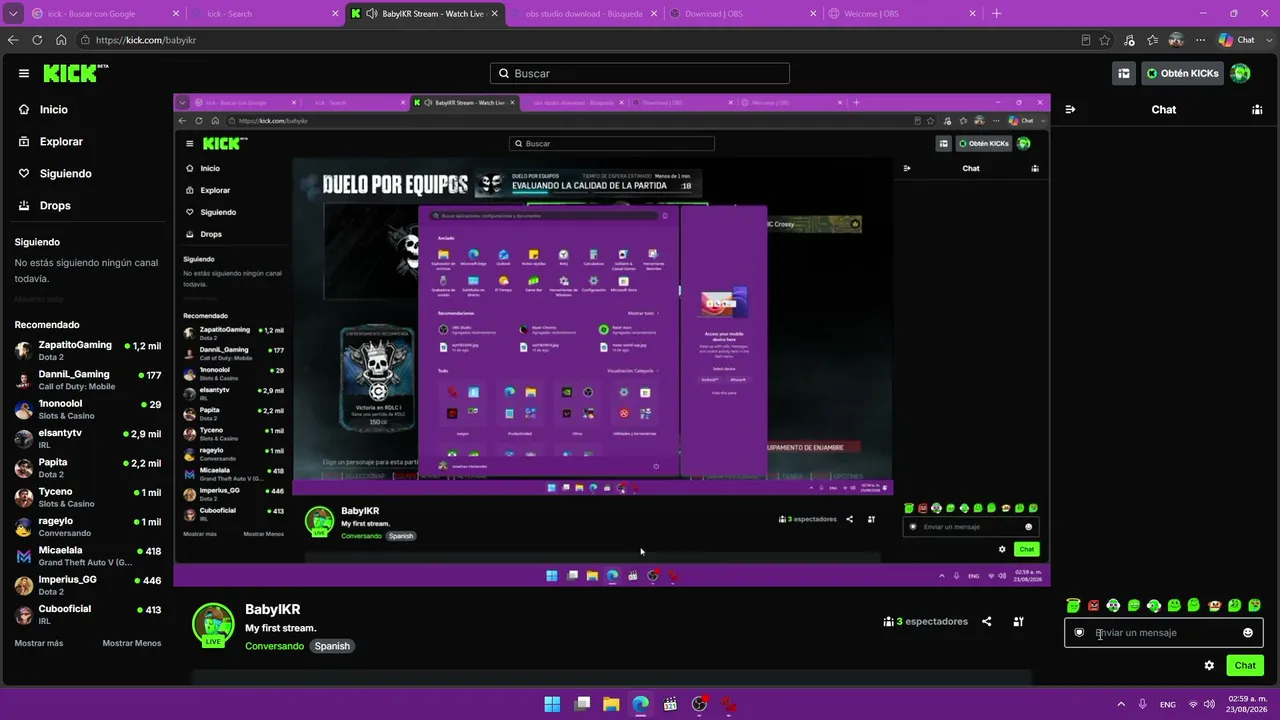Image resolution: width=1280 pixels, height=720 pixels.
Task: Open ZapatitoGaming recommended channel
Action: (x=88, y=350)
